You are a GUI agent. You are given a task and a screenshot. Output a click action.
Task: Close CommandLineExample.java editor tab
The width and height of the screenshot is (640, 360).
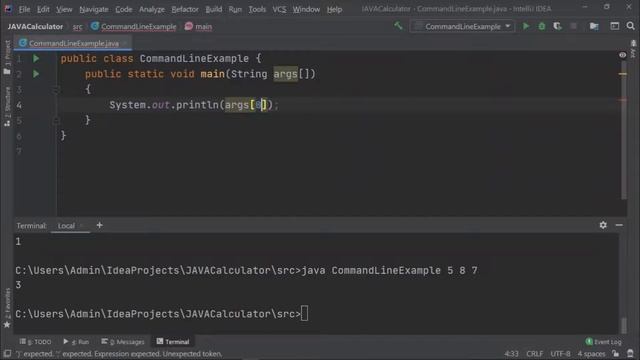pos(125,43)
